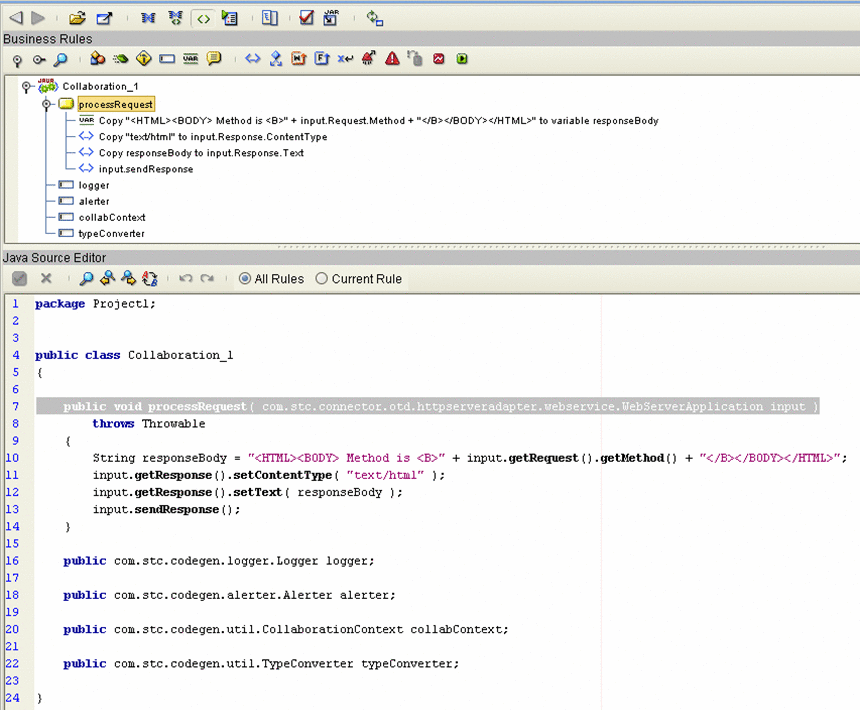Click the green continue icon
The width and height of the screenshot is (860, 710).
[462, 59]
